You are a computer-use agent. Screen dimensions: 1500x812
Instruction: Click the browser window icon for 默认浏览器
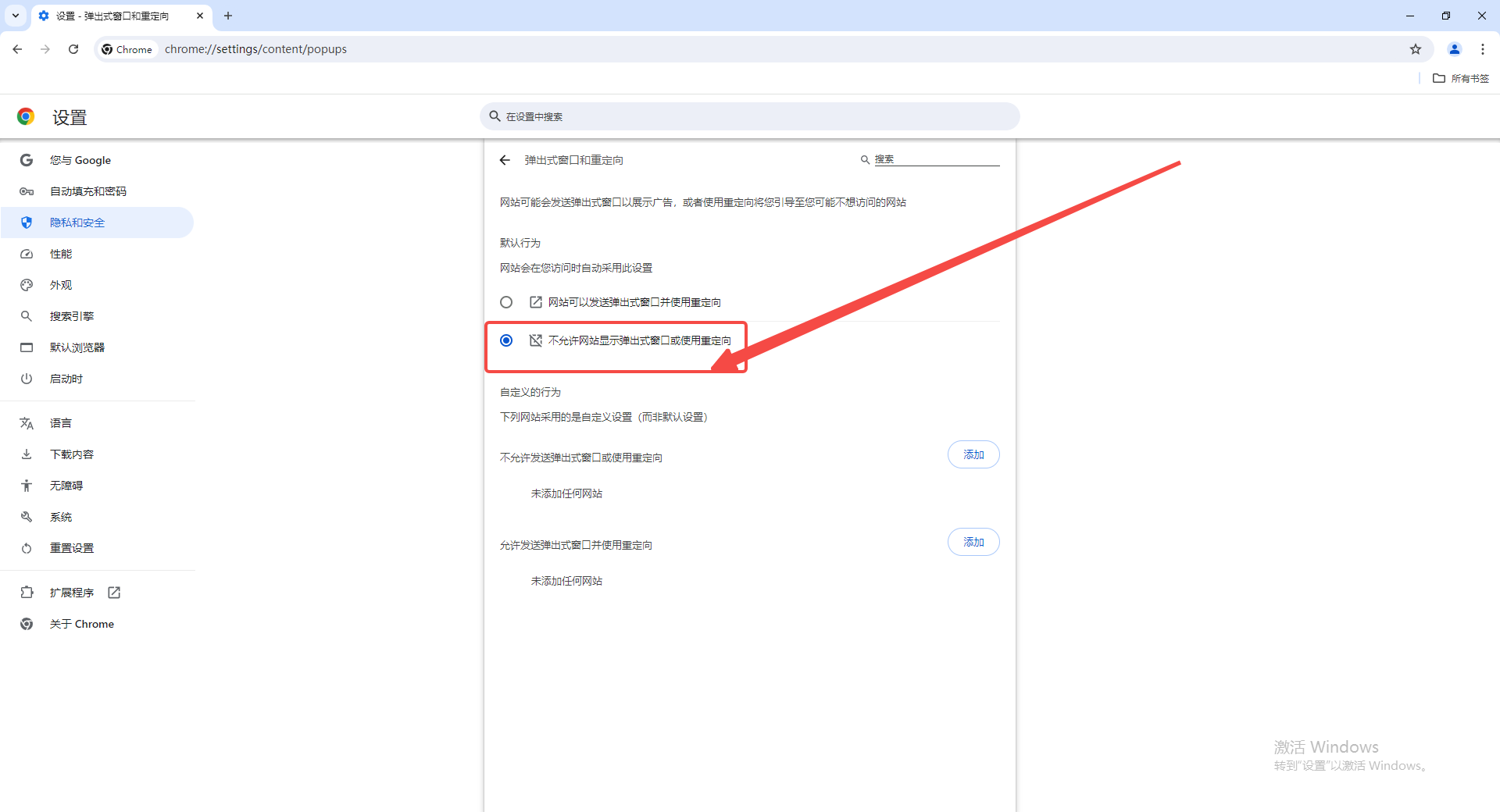[x=27, y=347]
